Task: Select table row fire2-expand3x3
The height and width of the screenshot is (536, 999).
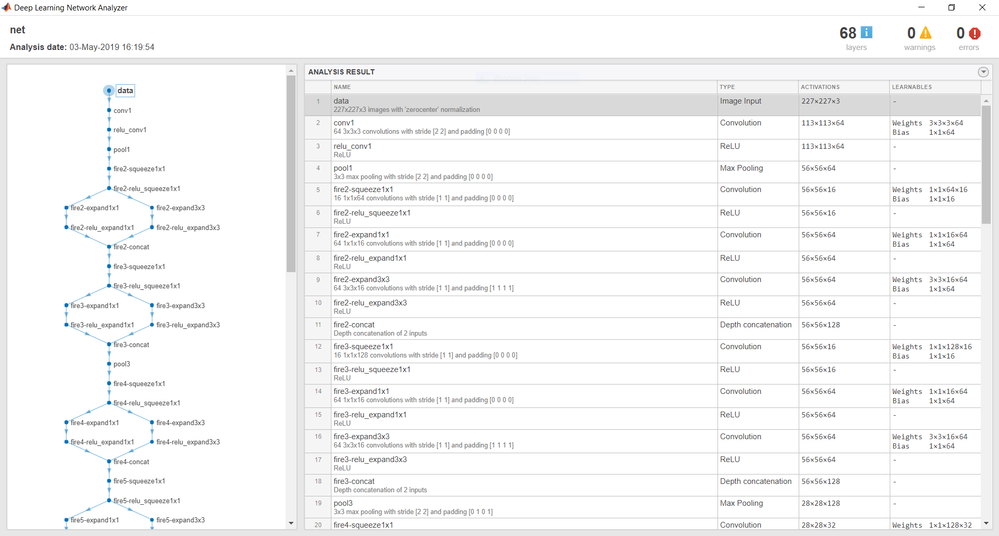Action: (643, 284)
